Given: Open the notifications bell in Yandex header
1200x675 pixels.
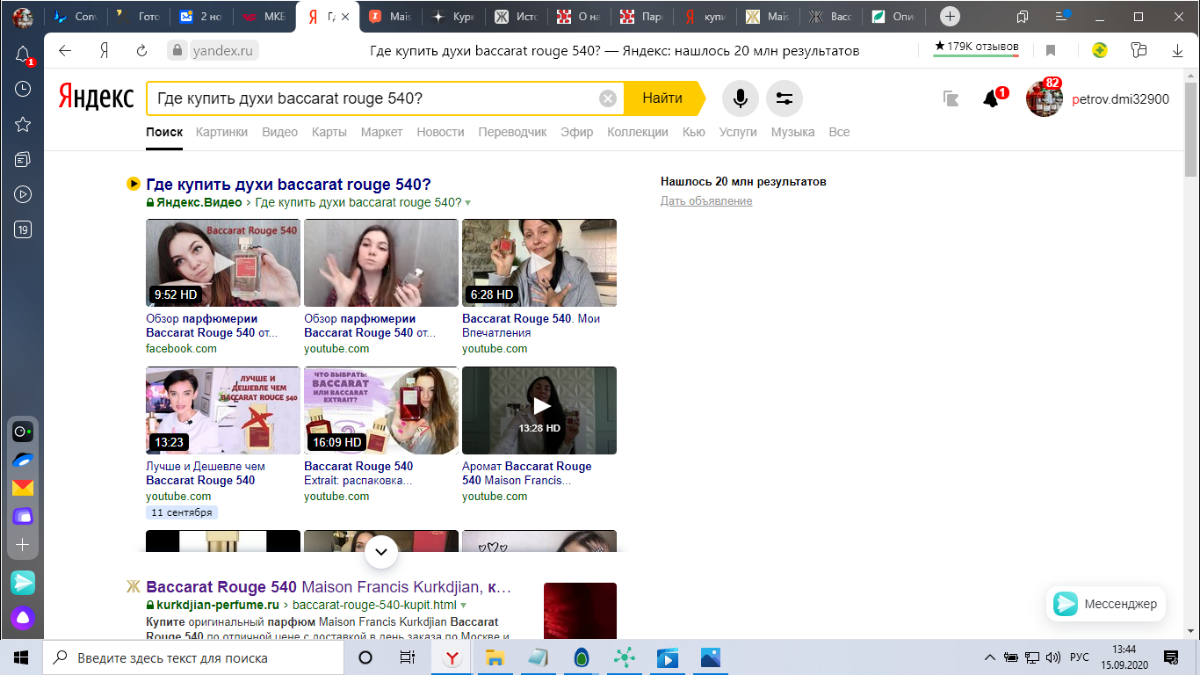Looking at the screenshot, I should point(991,98).
